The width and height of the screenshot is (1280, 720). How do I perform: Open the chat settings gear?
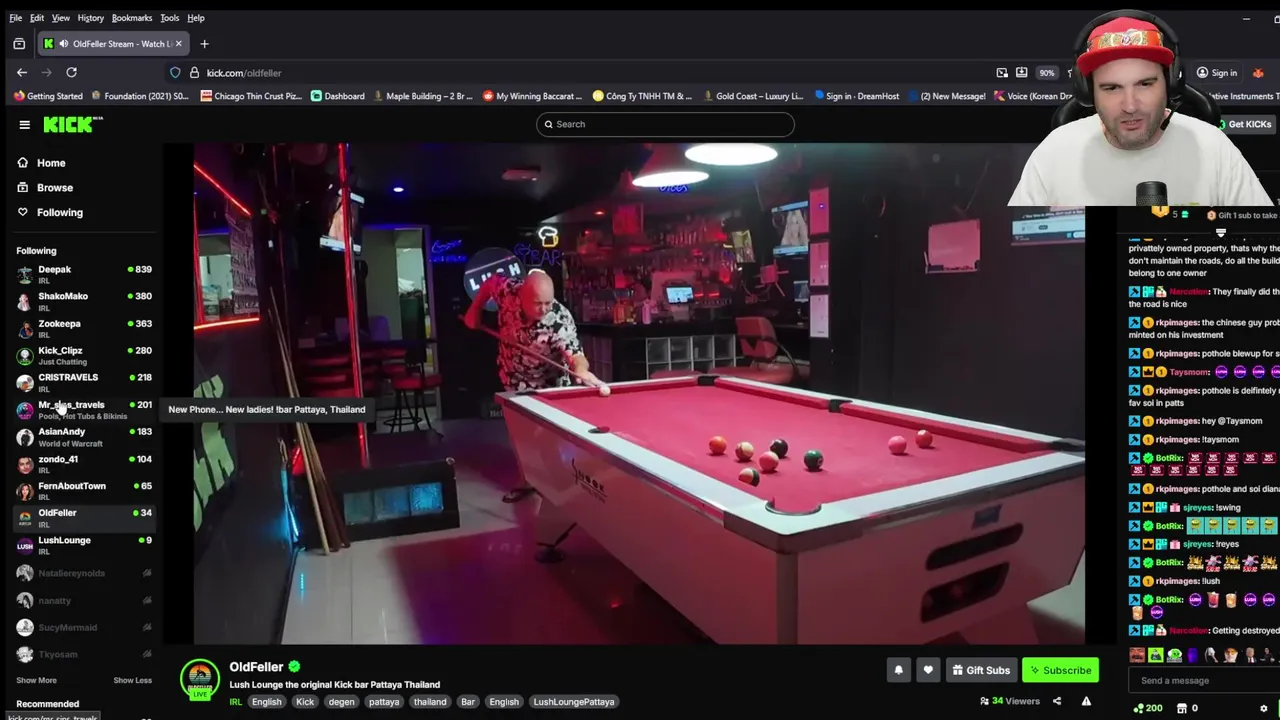click(1264, 708)
